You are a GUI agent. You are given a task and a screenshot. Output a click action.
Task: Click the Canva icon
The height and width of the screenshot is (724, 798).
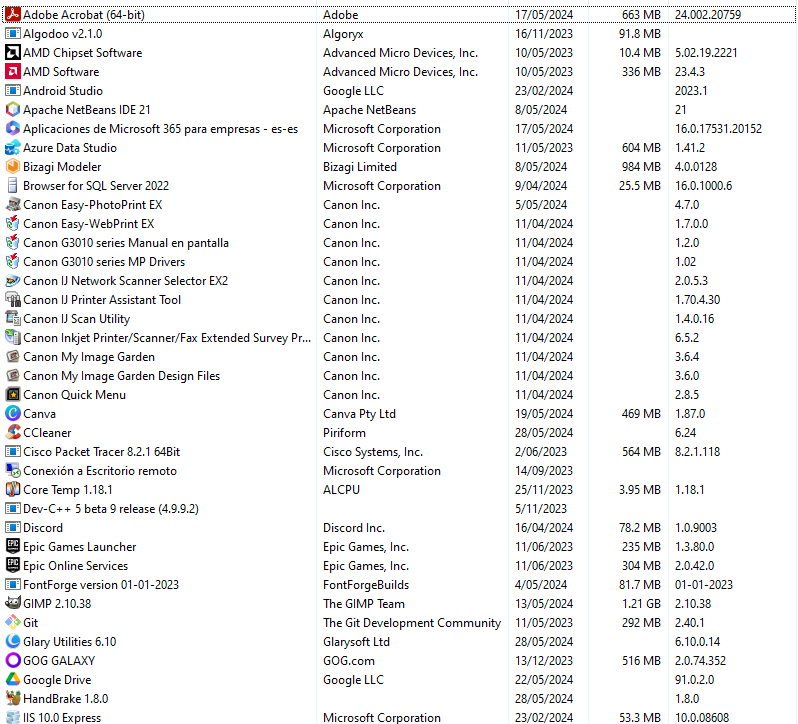point(13,414)
